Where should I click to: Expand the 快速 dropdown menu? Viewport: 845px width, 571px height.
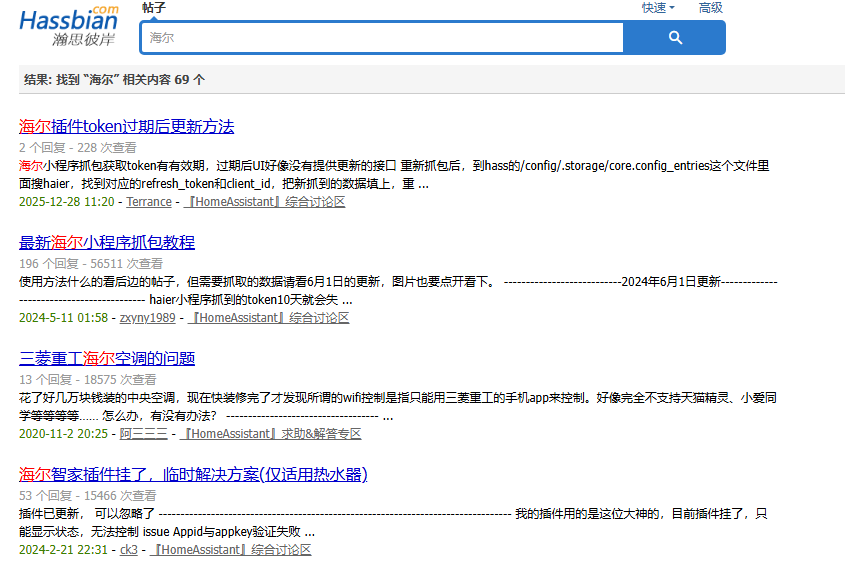tap(657, 8)
